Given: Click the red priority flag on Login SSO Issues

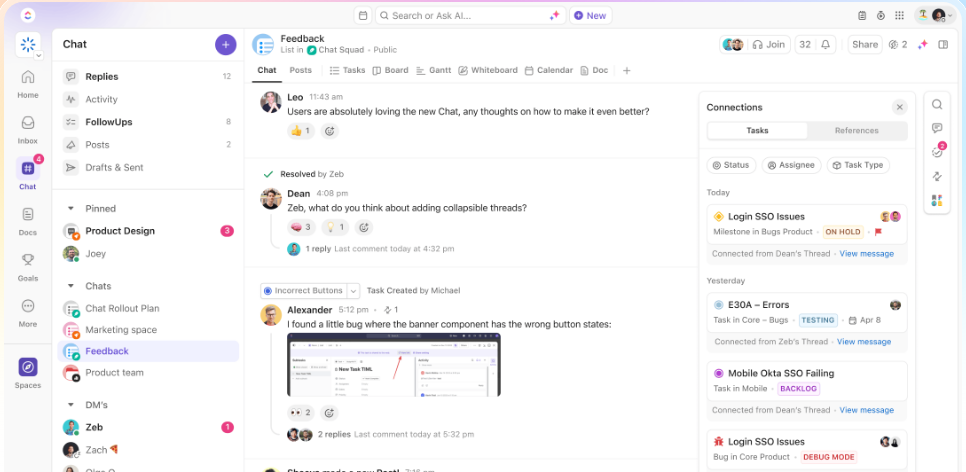Looking at the screenshot, I should (x=879, y=232).
